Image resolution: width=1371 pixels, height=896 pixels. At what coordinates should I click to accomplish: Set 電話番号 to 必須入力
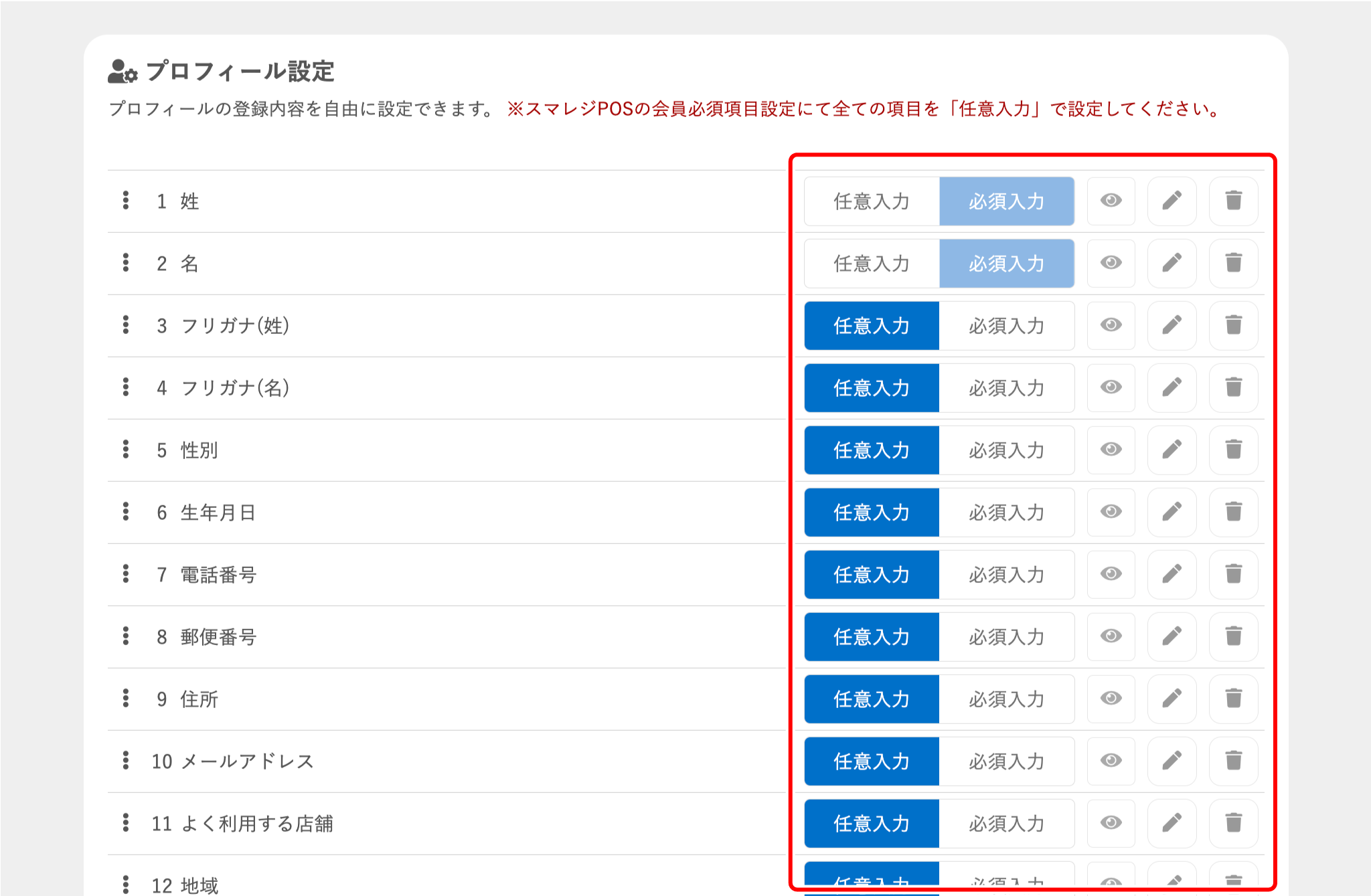[1006, 574]
